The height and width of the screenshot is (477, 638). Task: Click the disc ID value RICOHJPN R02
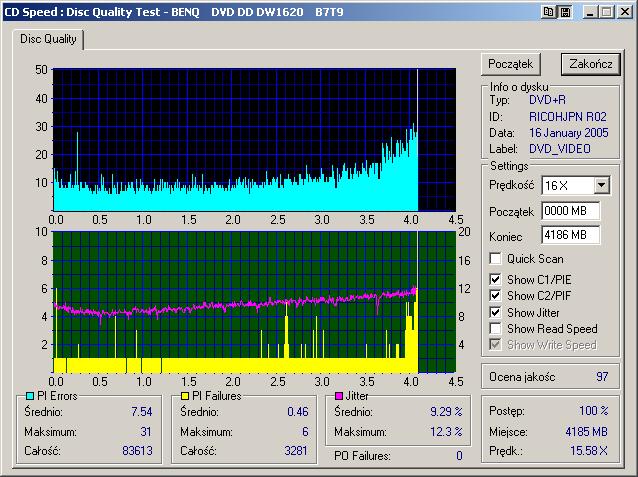pos(568,117)
